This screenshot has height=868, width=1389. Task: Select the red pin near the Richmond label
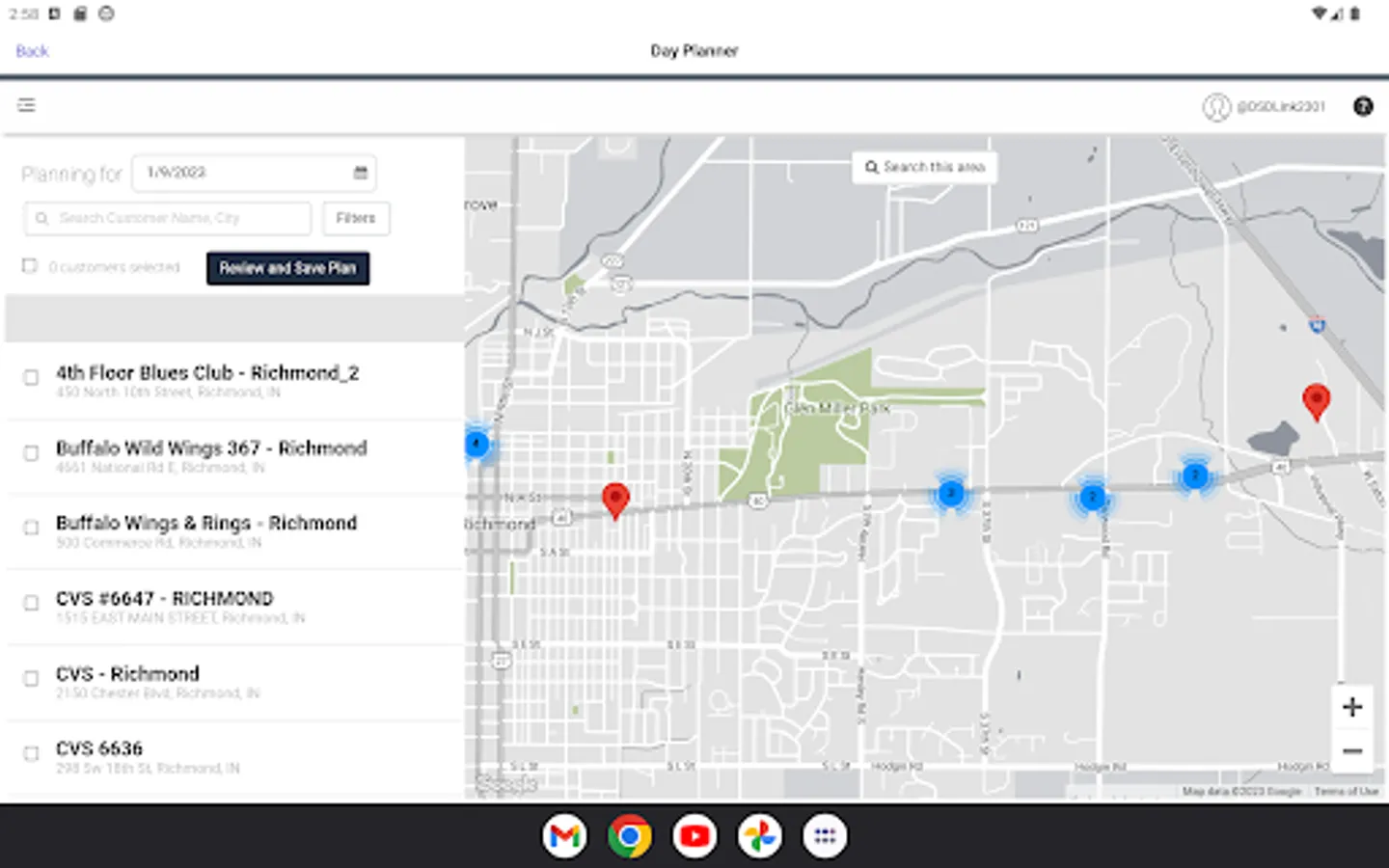click(615, 501)
